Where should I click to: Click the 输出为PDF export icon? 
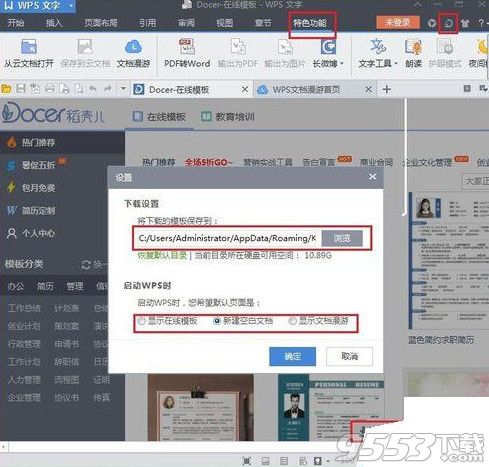[238, 47]
